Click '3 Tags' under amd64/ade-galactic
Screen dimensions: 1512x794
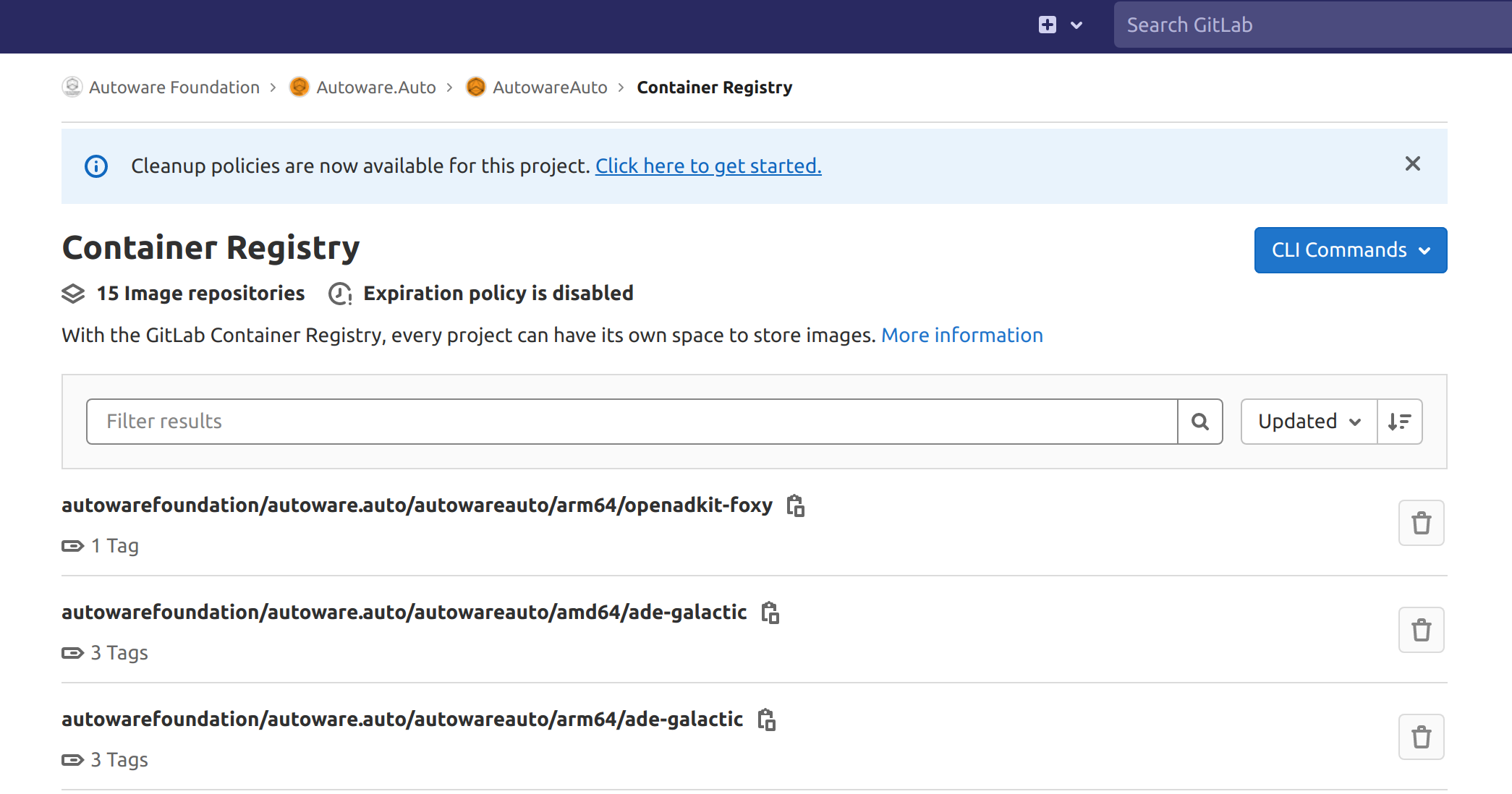click(x=119, y=653)
